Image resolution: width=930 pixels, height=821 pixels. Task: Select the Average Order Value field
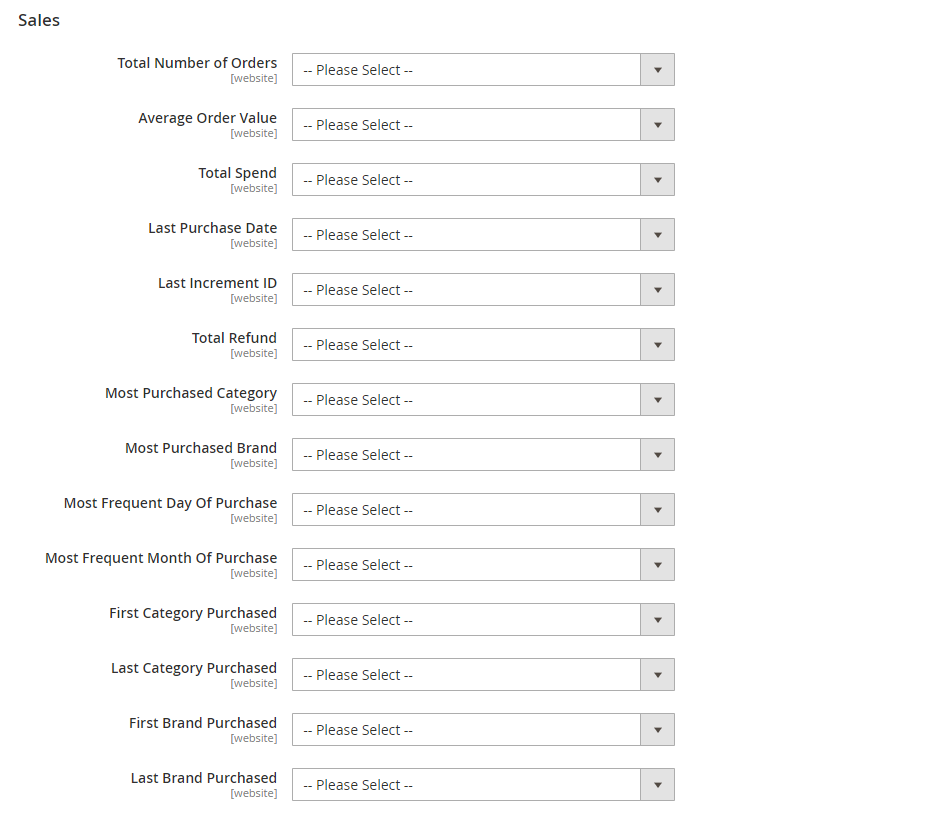[483, 125]
